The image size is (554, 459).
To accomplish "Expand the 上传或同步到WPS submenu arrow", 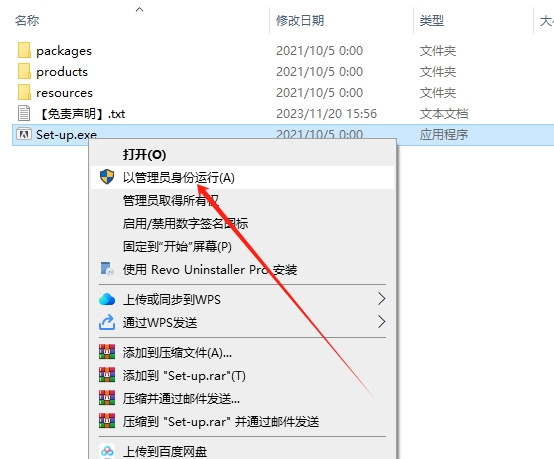I will tap(381, 299).
